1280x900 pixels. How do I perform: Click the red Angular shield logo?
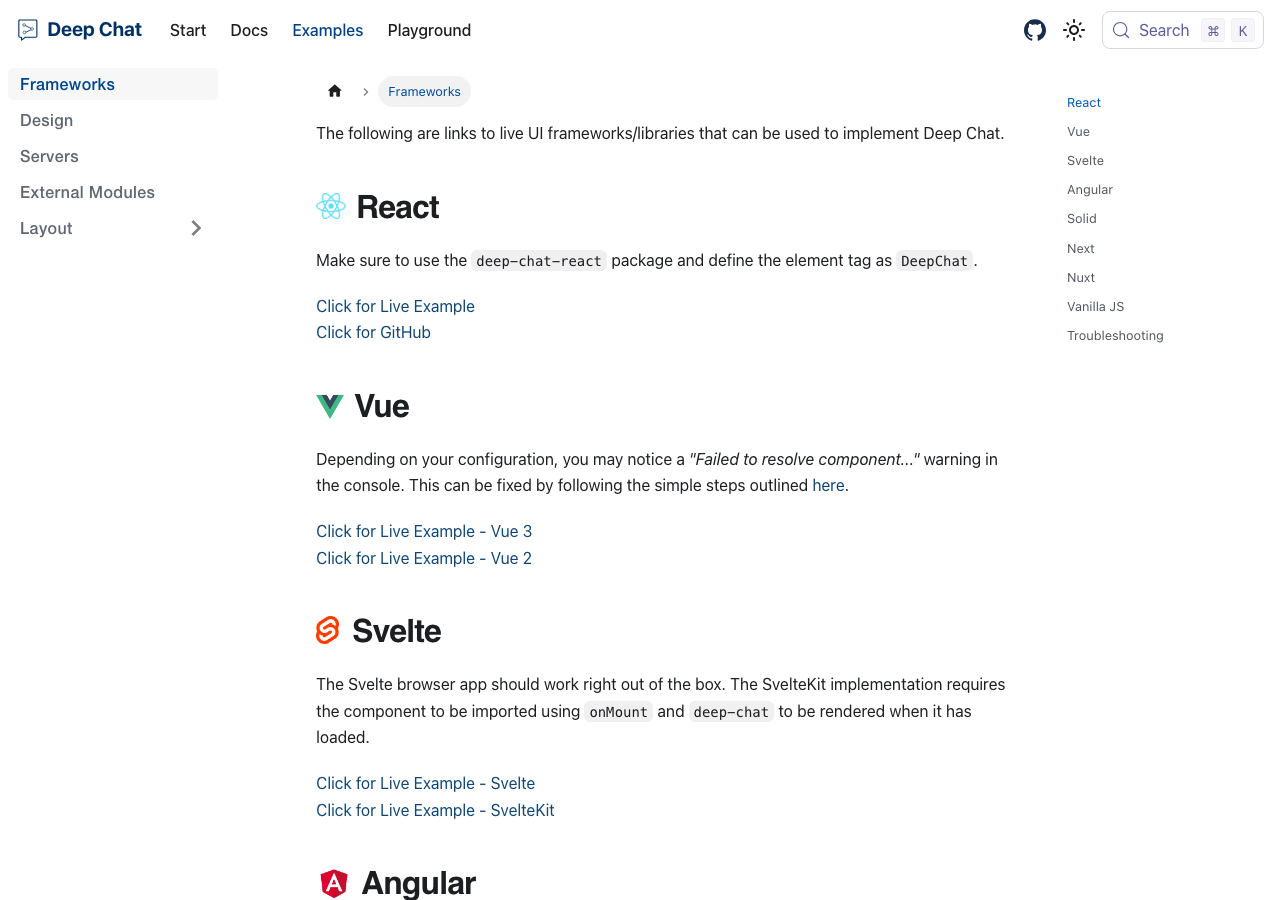point(334,883)
